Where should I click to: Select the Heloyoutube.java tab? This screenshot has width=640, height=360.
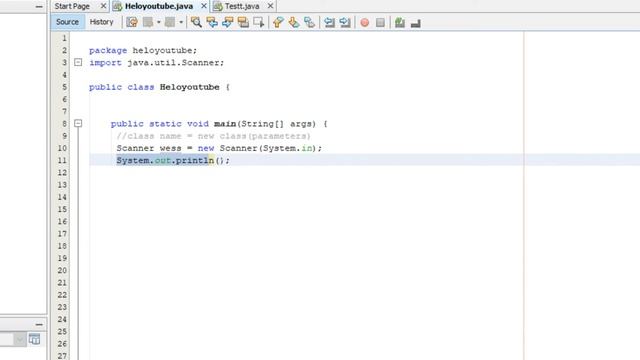coord(159,6)
